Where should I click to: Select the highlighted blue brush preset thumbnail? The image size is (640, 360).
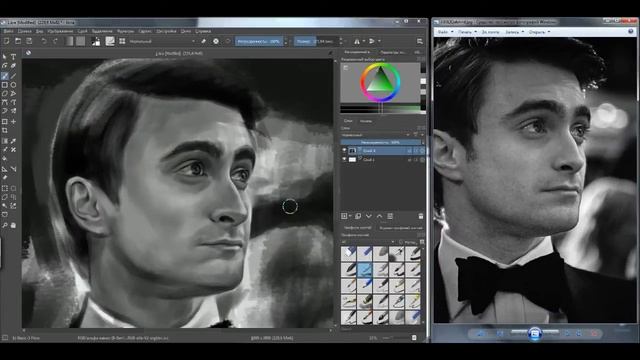(x=364, y=269)
